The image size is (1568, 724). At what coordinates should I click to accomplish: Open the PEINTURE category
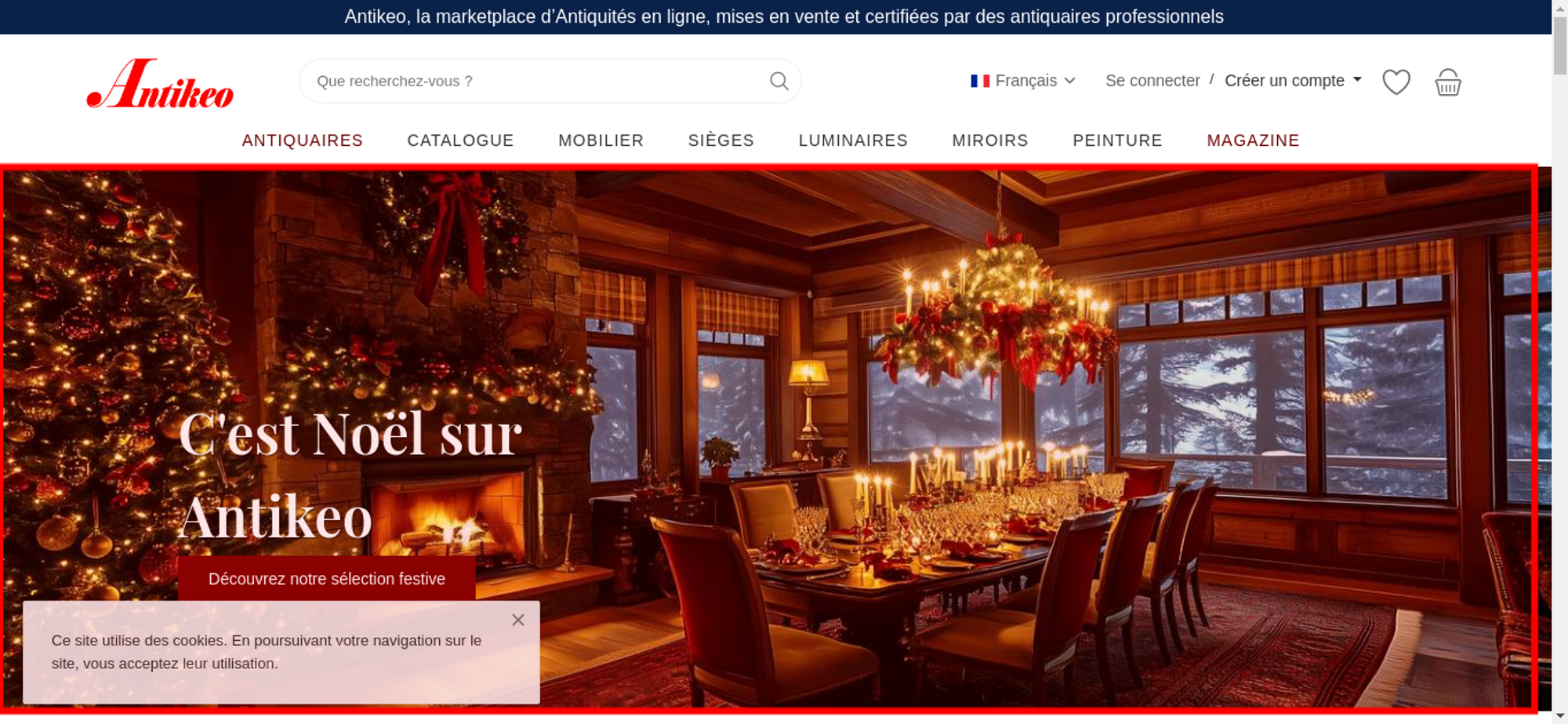coord(1117,140)
